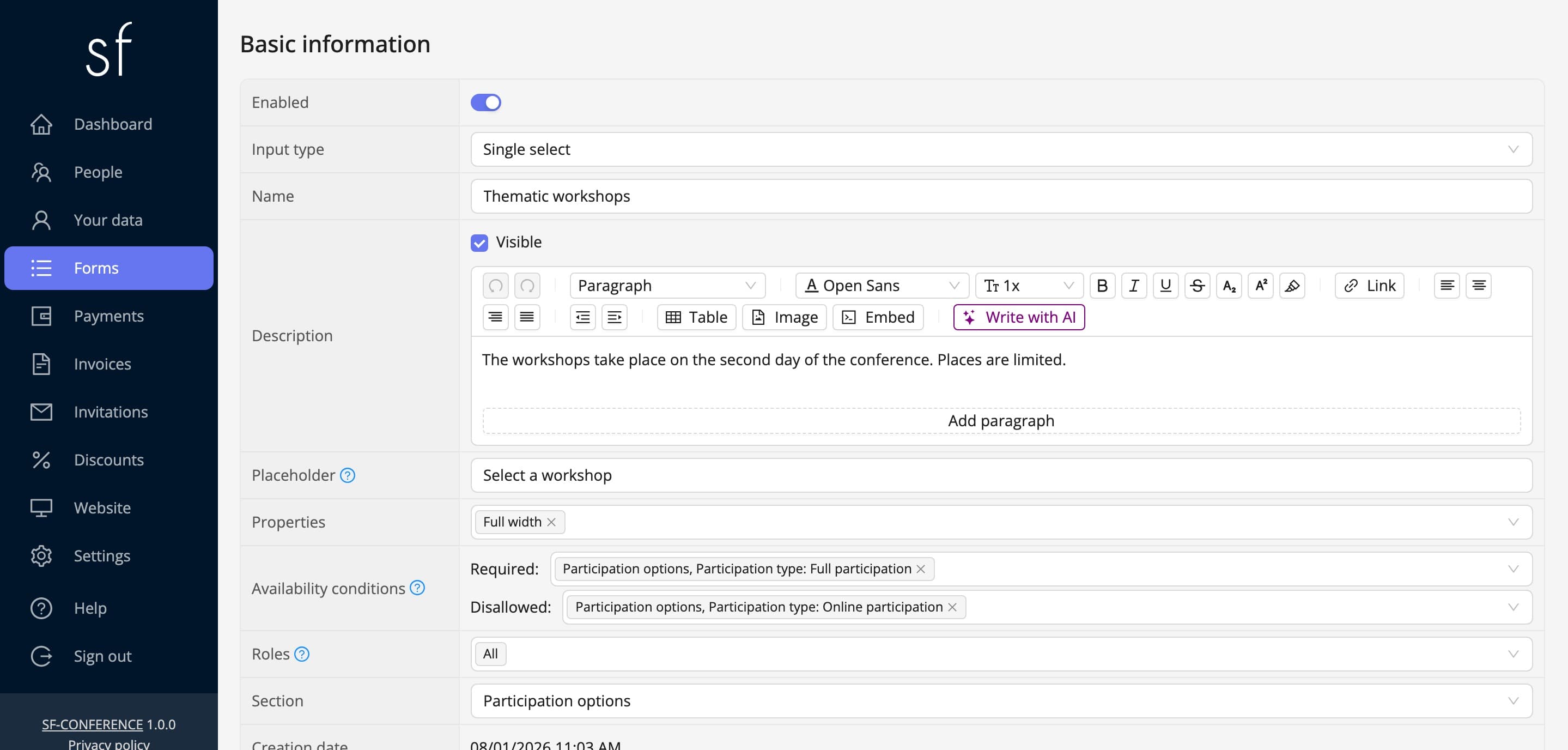Click Write with AI

pyautogui.click(x=1019, y=317)
